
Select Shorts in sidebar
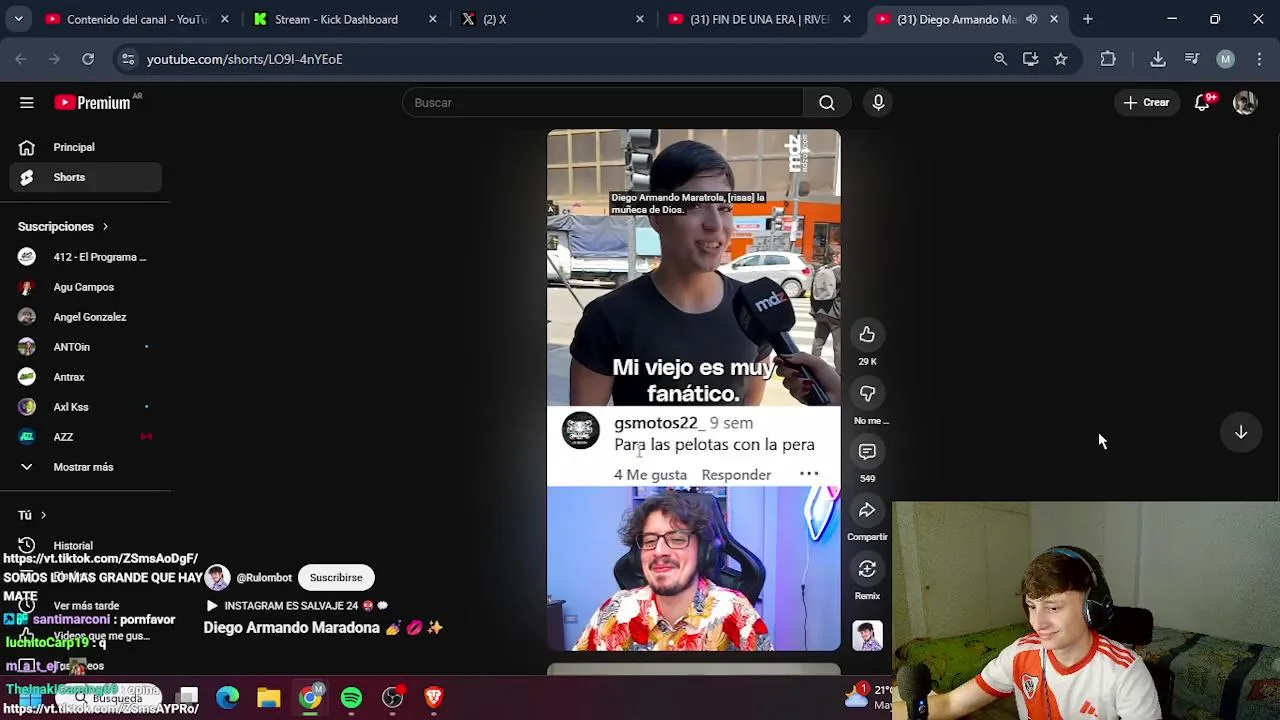click(86, 177)
